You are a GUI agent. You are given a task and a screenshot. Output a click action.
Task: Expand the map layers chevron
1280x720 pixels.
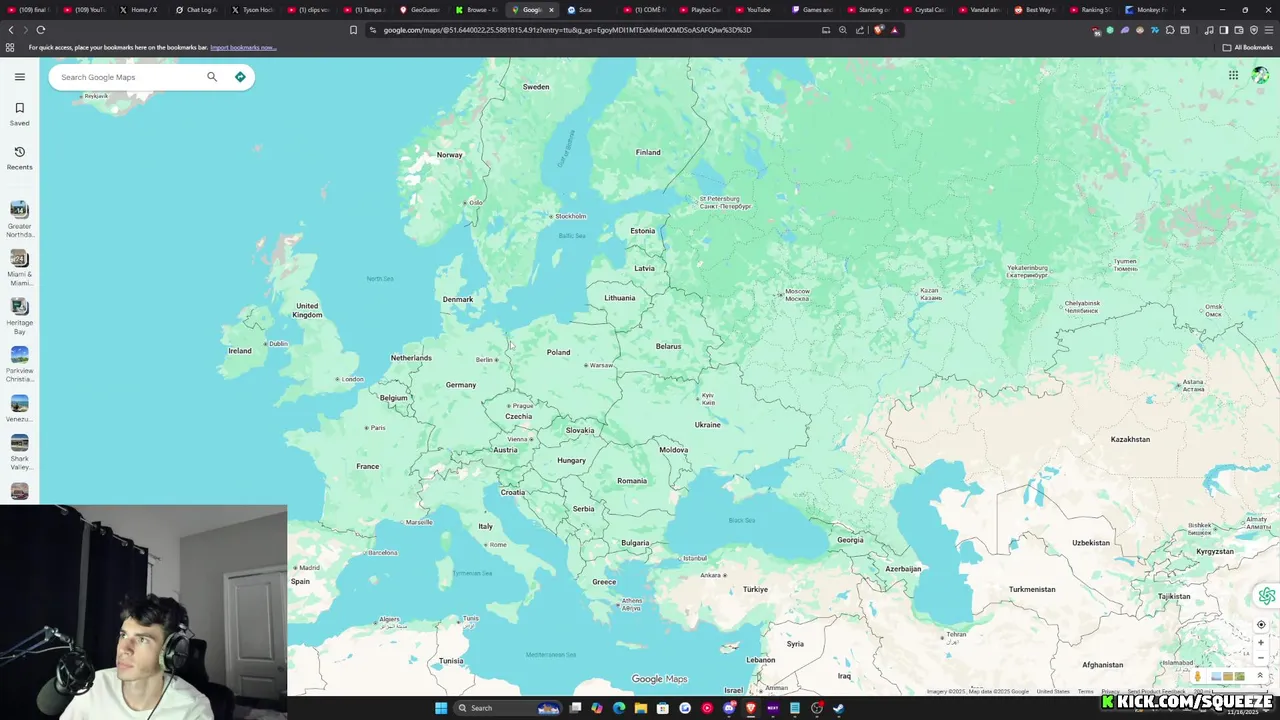point(1260,676)
